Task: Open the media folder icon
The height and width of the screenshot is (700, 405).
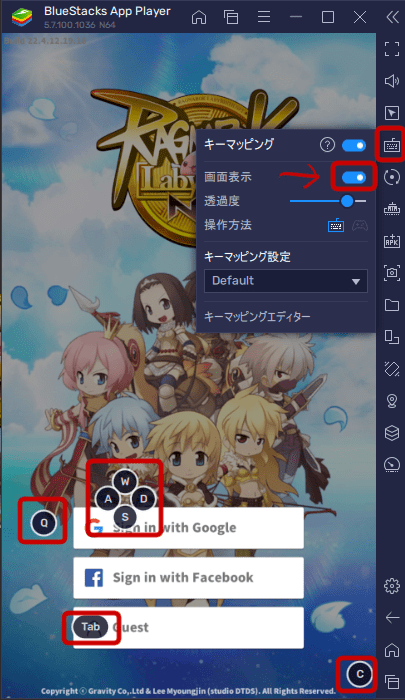Action: 392,305
